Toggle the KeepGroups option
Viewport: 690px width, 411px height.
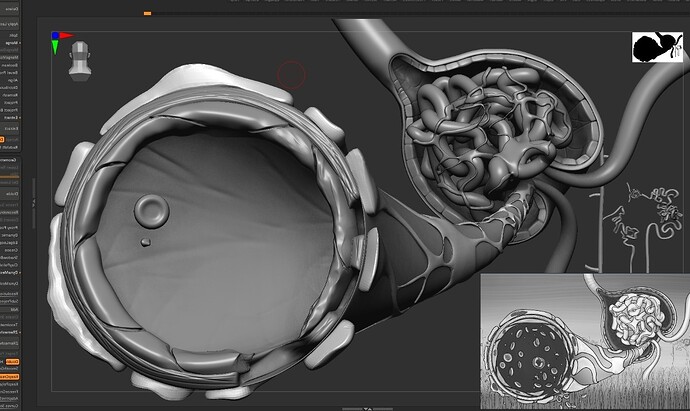coord(10,384)
